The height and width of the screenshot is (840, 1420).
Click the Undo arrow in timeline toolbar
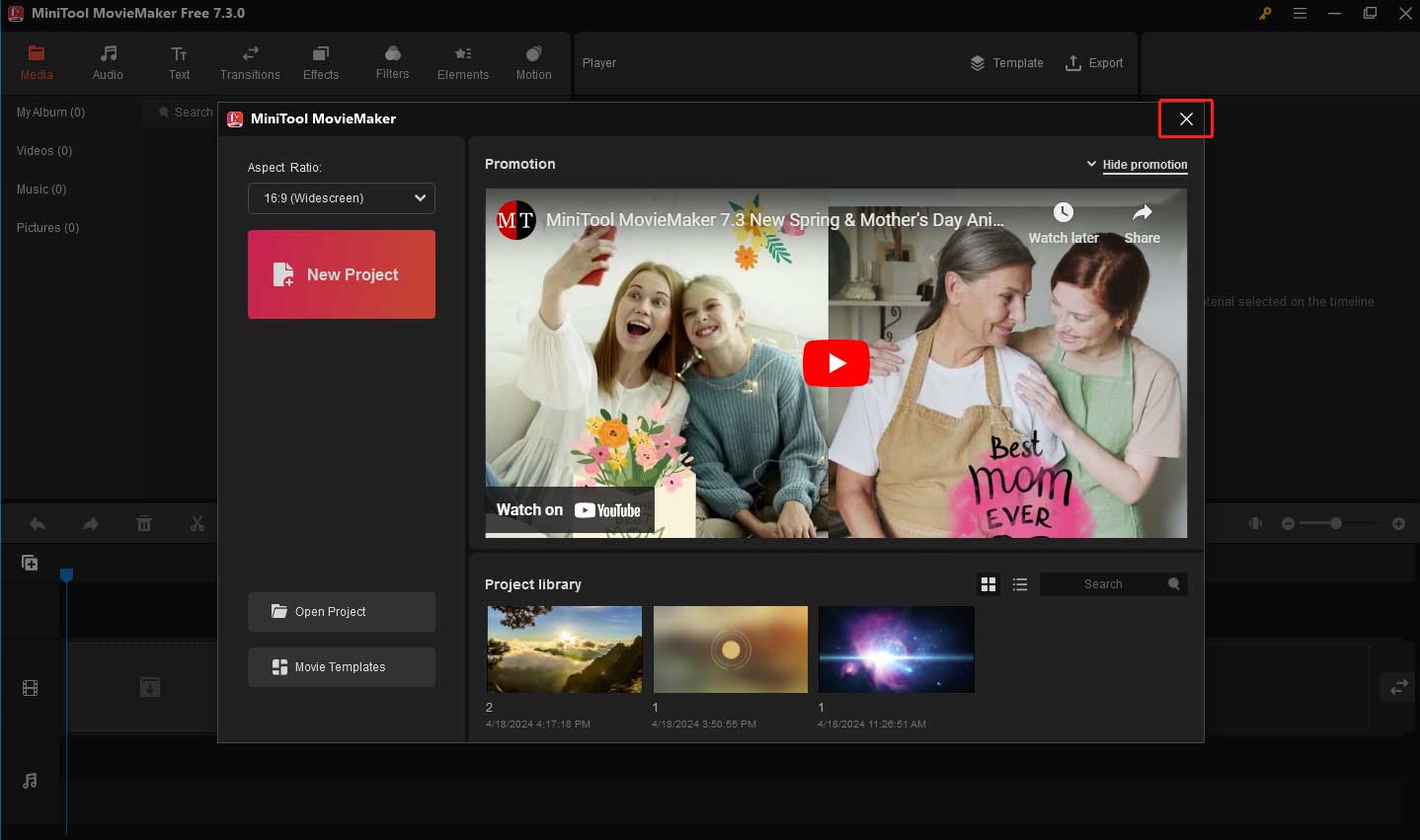(38, 524)
